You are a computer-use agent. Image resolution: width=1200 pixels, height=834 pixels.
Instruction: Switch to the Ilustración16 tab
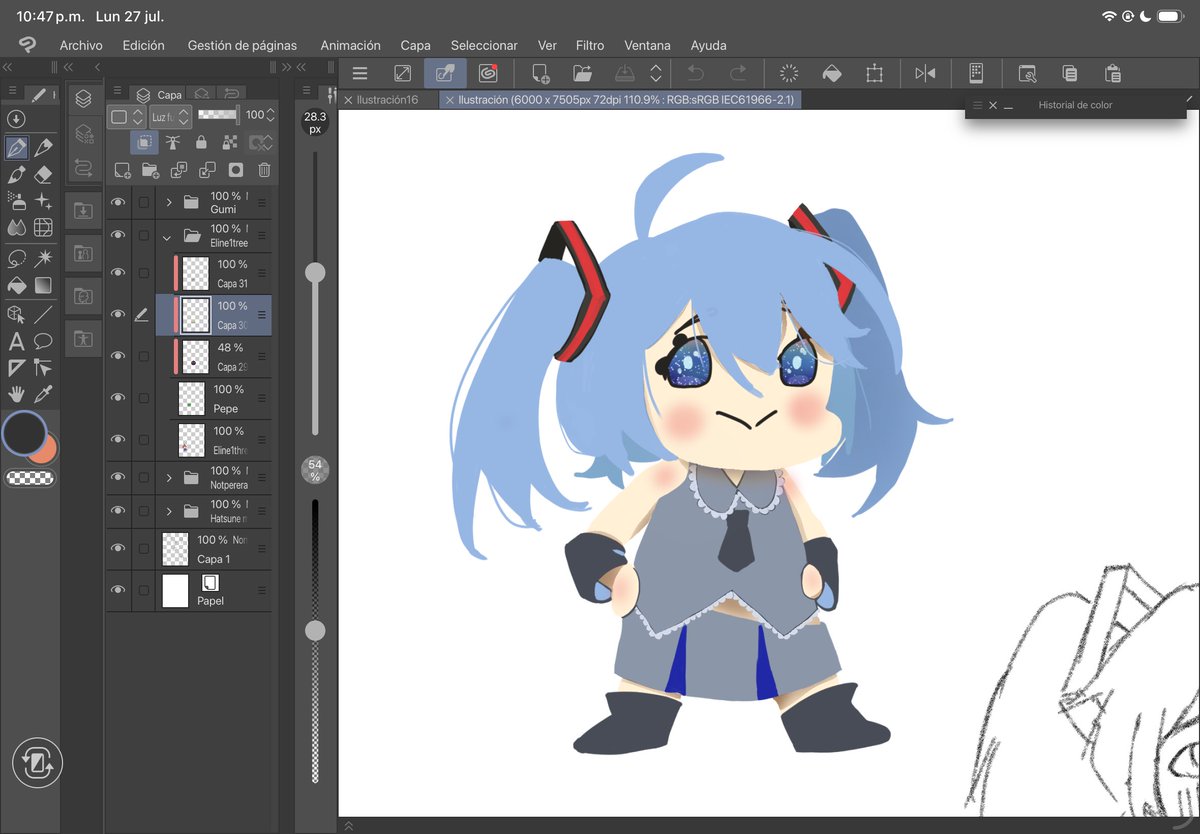387,100
